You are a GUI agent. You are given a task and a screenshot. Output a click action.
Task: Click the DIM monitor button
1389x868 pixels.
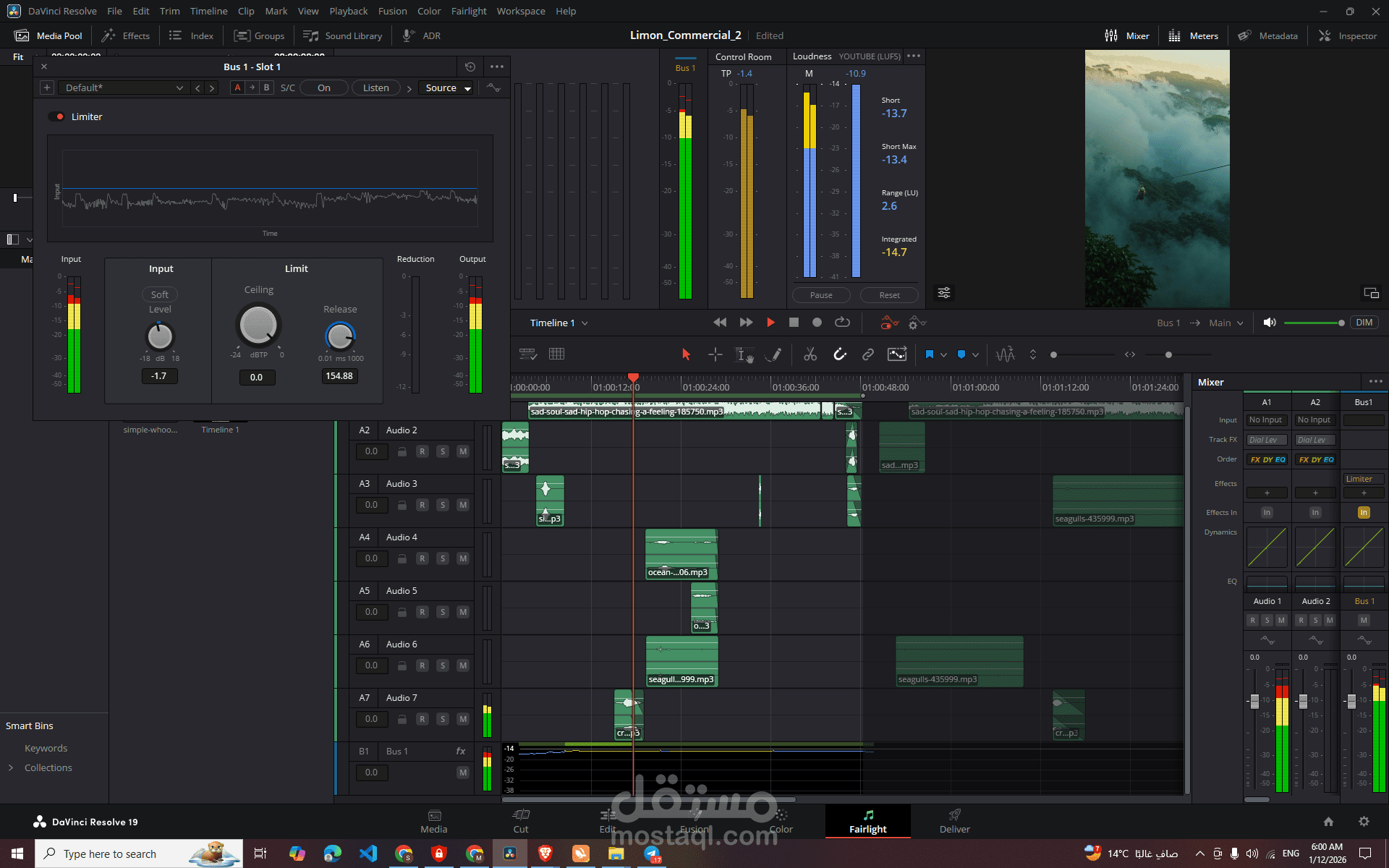click(x=1364, y=323)
